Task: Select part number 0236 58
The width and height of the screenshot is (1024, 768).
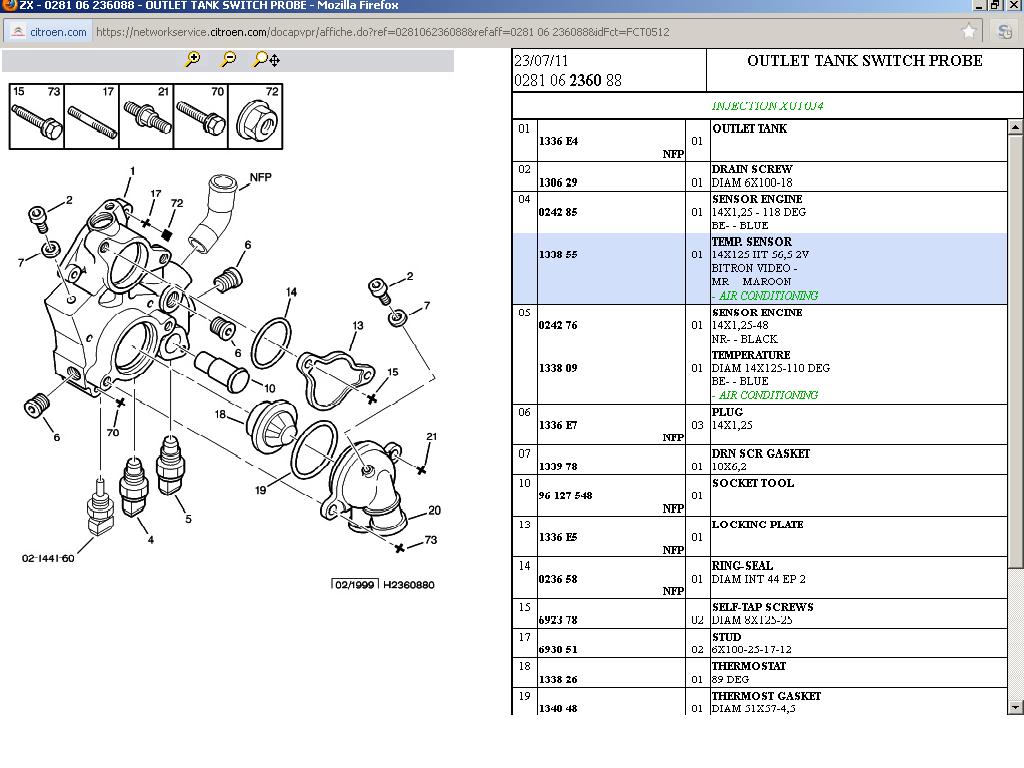Action: [x=558, y=579]
